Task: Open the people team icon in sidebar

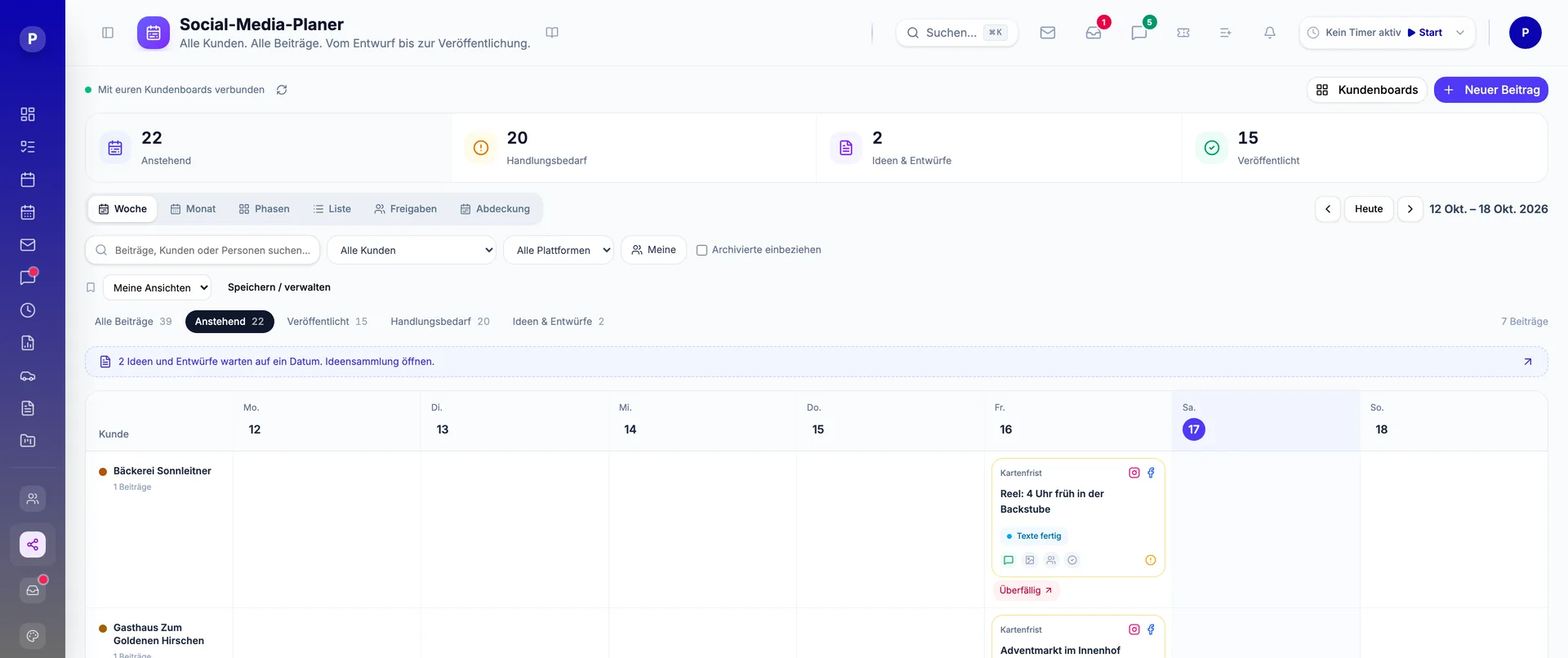Action: pyautogui.click(x=33, y=499)
